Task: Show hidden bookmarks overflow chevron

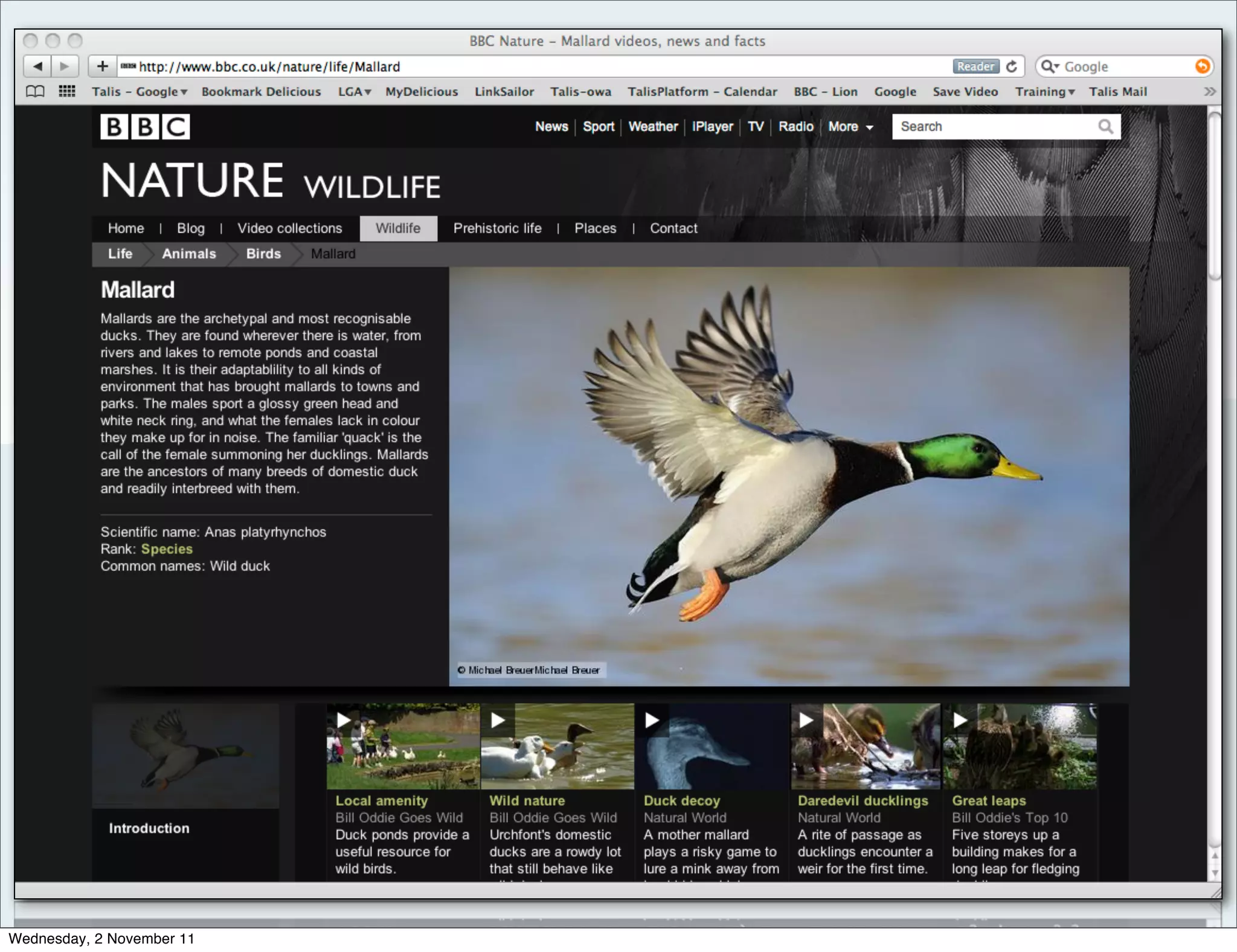Action: coord(1209,92)
